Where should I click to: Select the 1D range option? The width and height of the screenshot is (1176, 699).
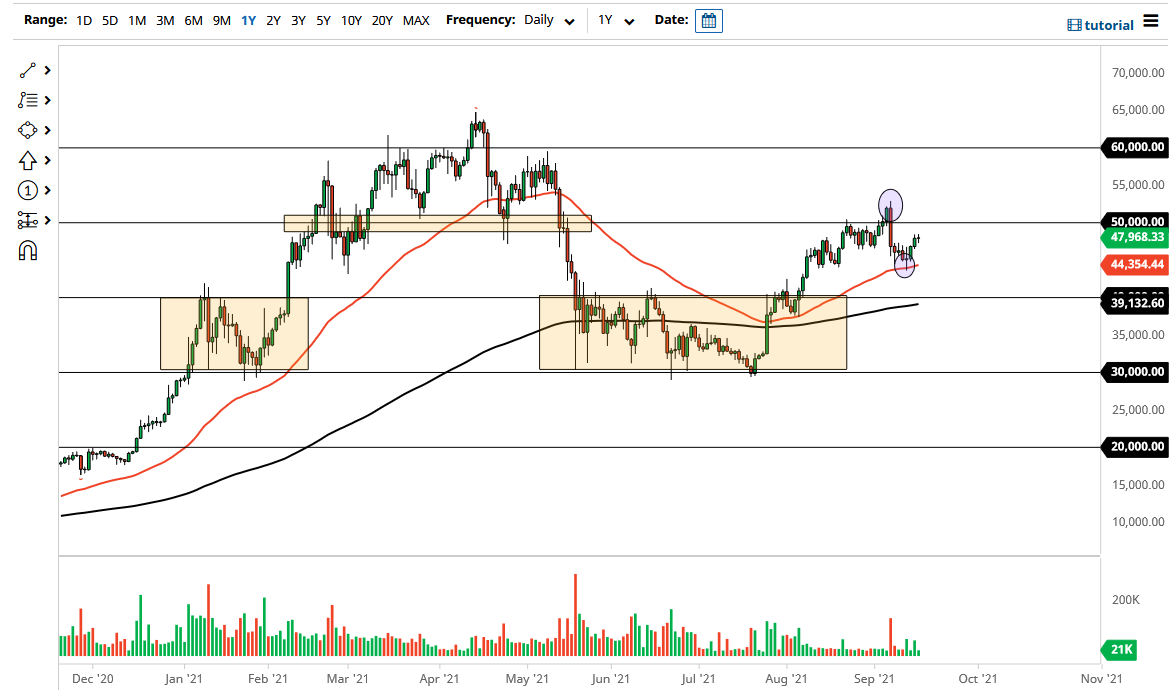(84, 19)
